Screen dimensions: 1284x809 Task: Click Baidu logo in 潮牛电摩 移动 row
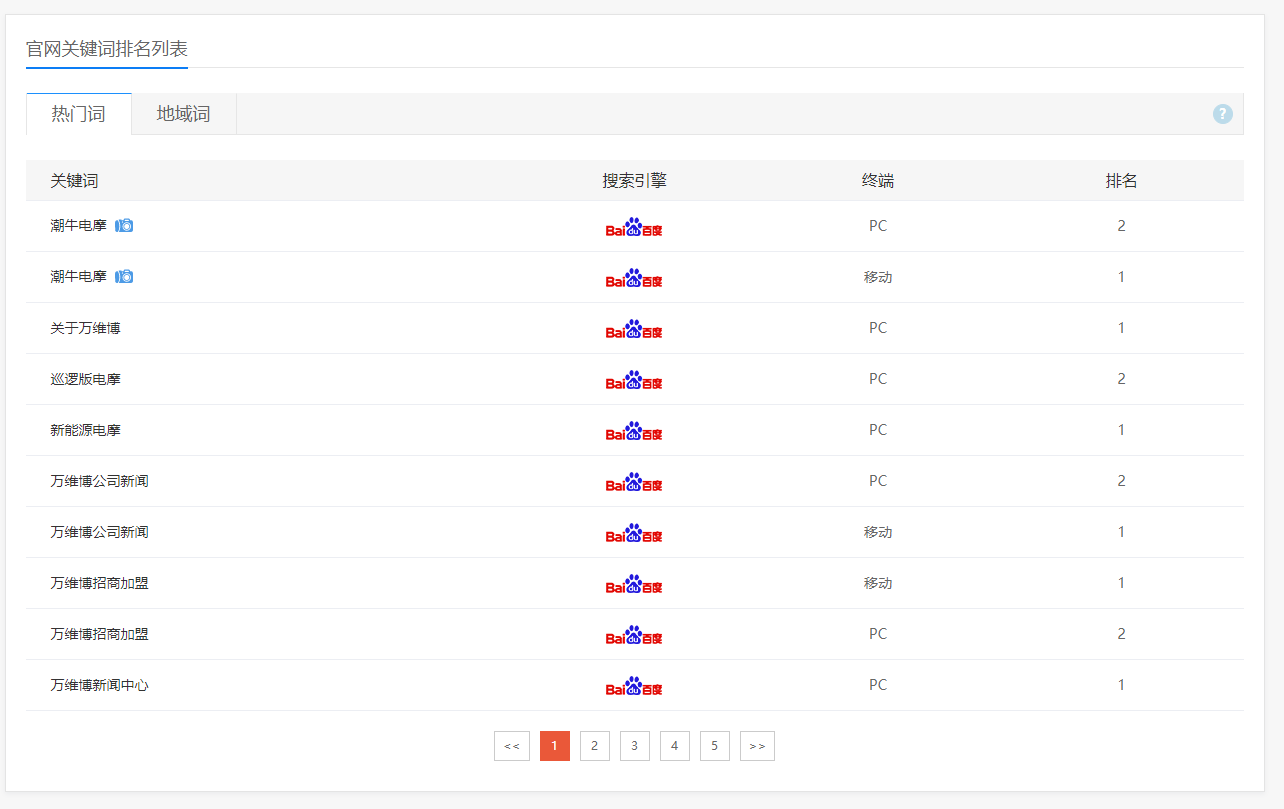634,278
